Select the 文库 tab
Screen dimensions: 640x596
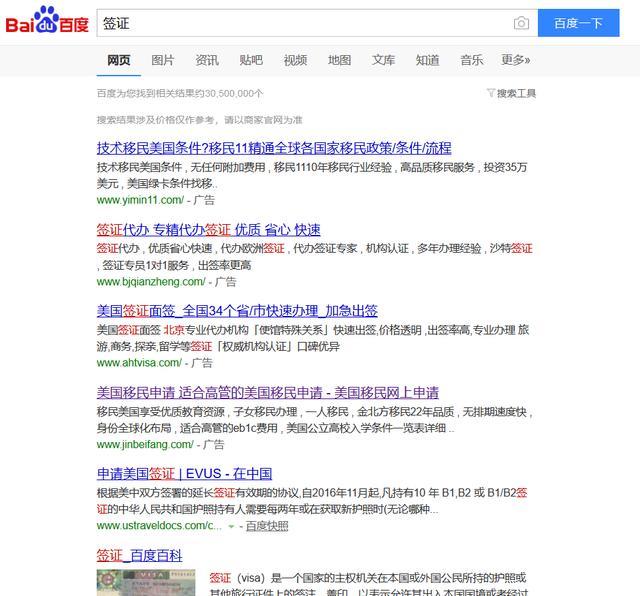[x=383, y=60]
